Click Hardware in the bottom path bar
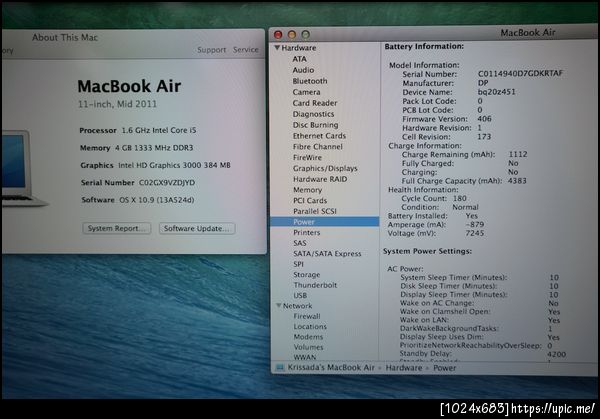 click(404, 368)
